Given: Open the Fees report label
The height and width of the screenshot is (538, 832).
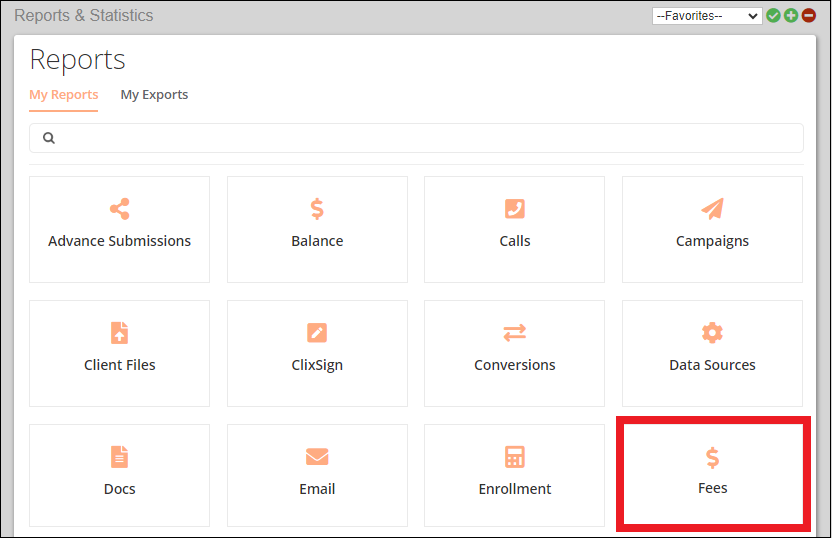Looking at the screenshot, I should click(x=712, y=488).
